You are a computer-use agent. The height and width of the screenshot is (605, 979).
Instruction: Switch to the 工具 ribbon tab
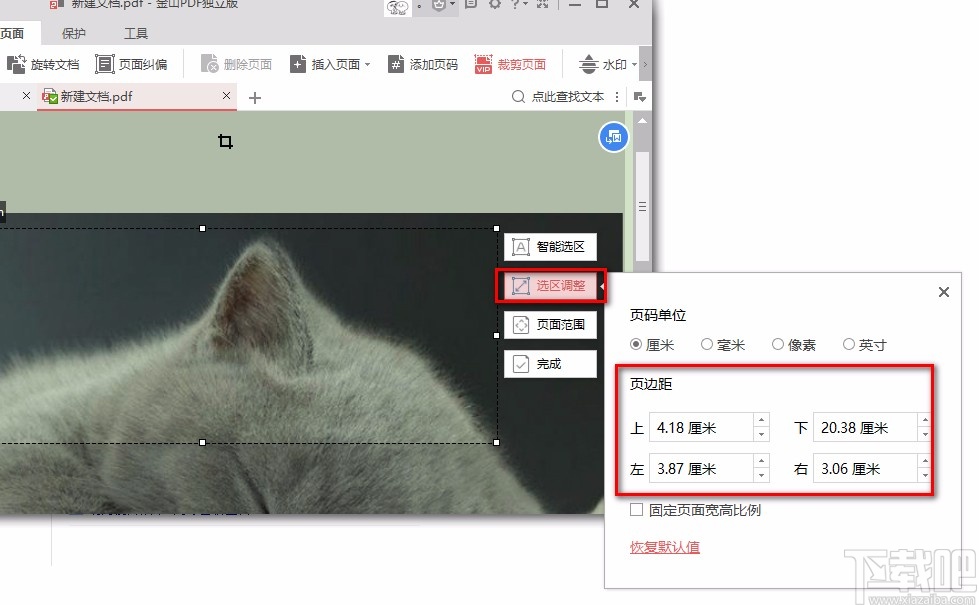coord(137,32)
